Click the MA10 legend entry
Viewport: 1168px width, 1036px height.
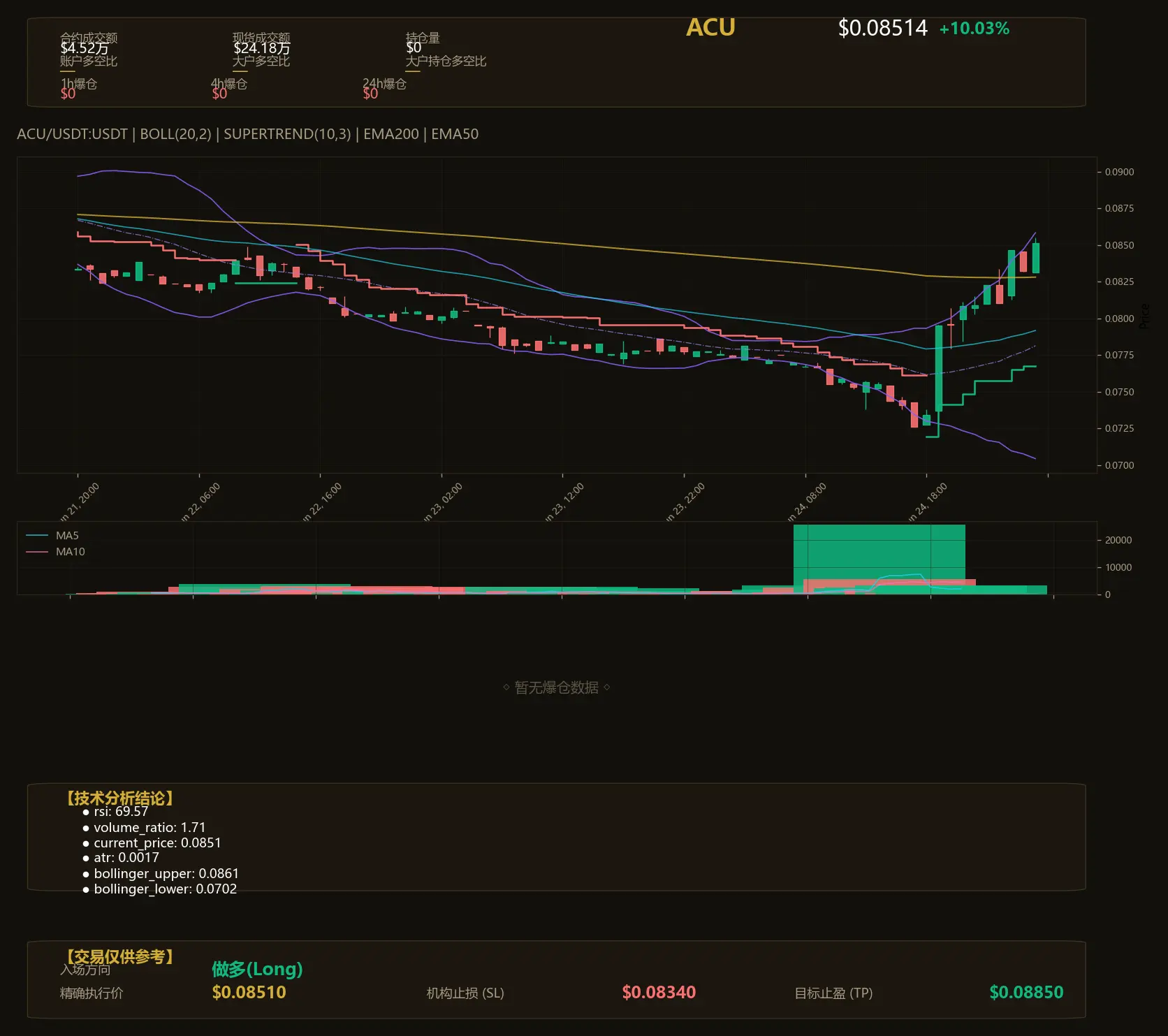(56, 552)
